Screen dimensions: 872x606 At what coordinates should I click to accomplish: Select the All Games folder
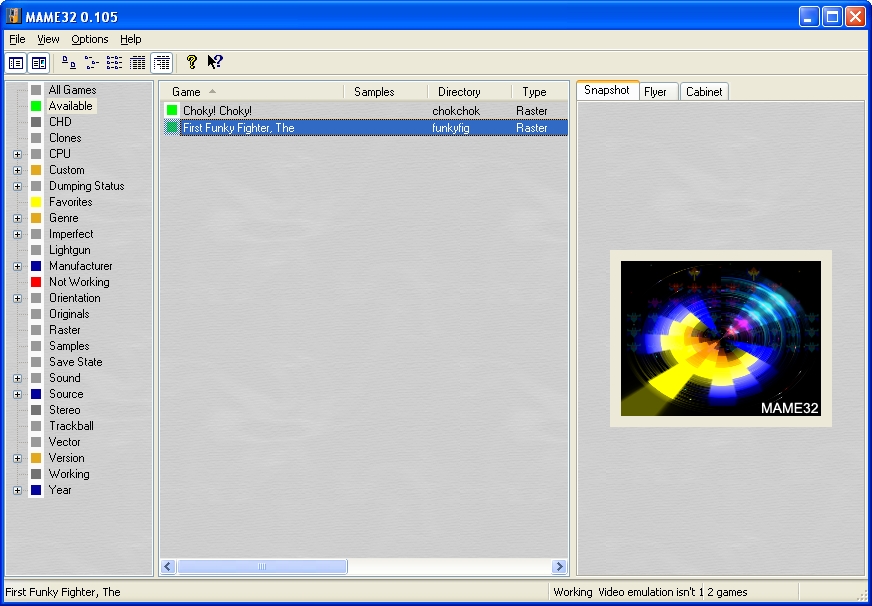pyautogui.click(x=72, y=90)
